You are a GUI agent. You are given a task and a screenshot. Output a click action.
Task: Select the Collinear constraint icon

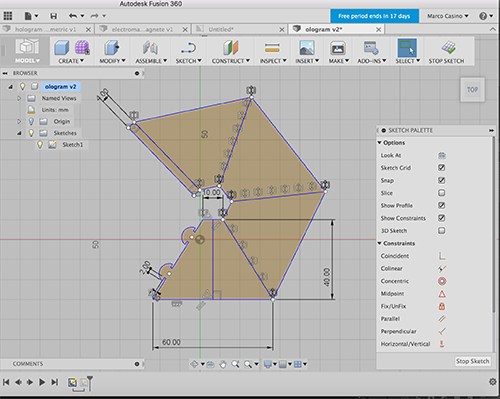pyautogui.click(x=442, y=268)
